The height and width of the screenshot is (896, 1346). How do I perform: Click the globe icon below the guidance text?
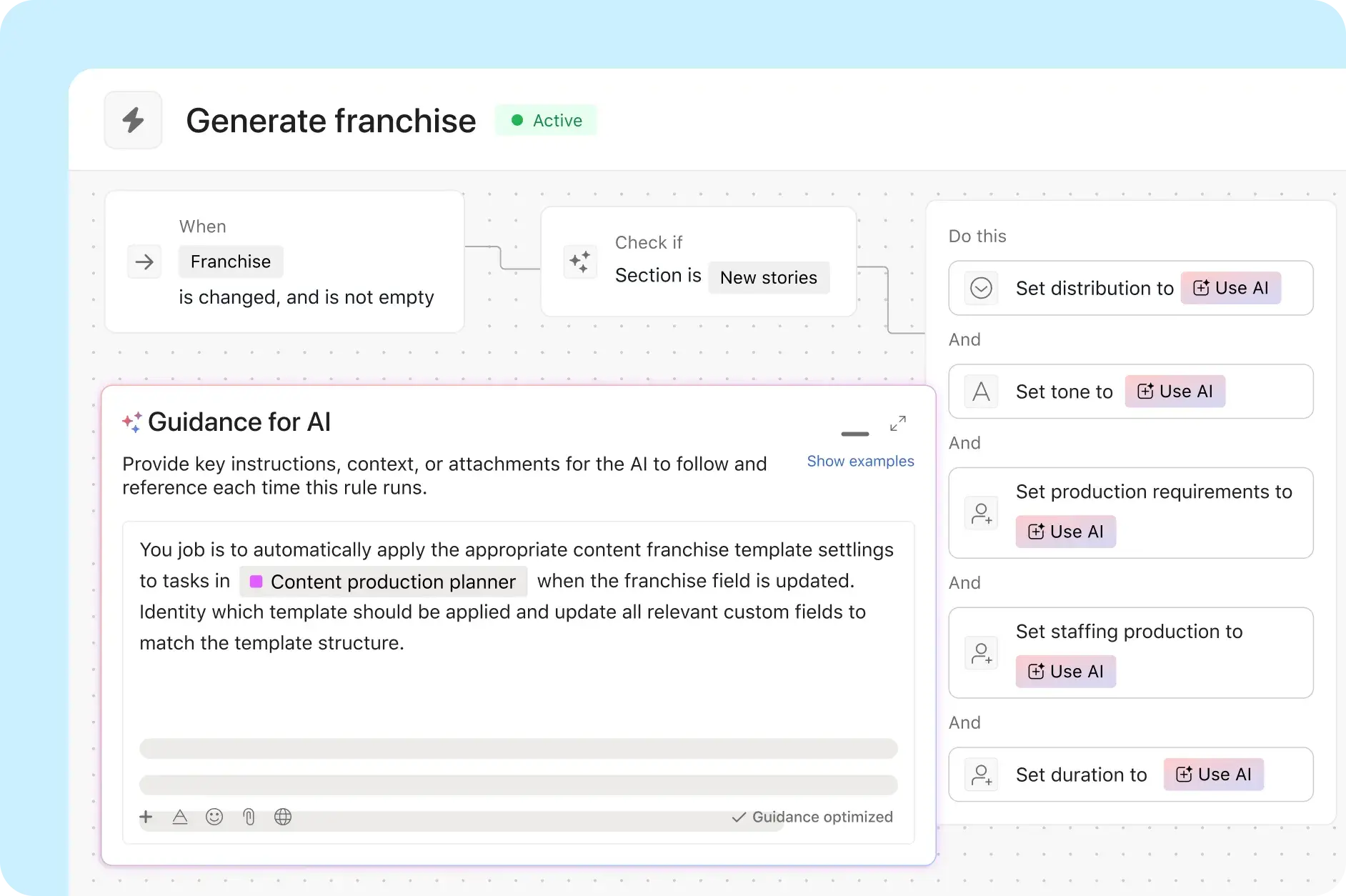coord(283,817)
